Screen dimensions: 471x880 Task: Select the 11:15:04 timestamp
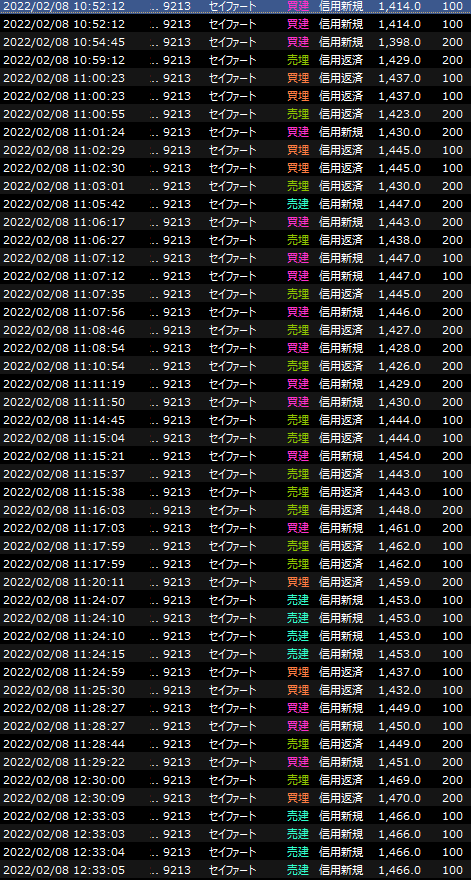[x=64, y=437]
